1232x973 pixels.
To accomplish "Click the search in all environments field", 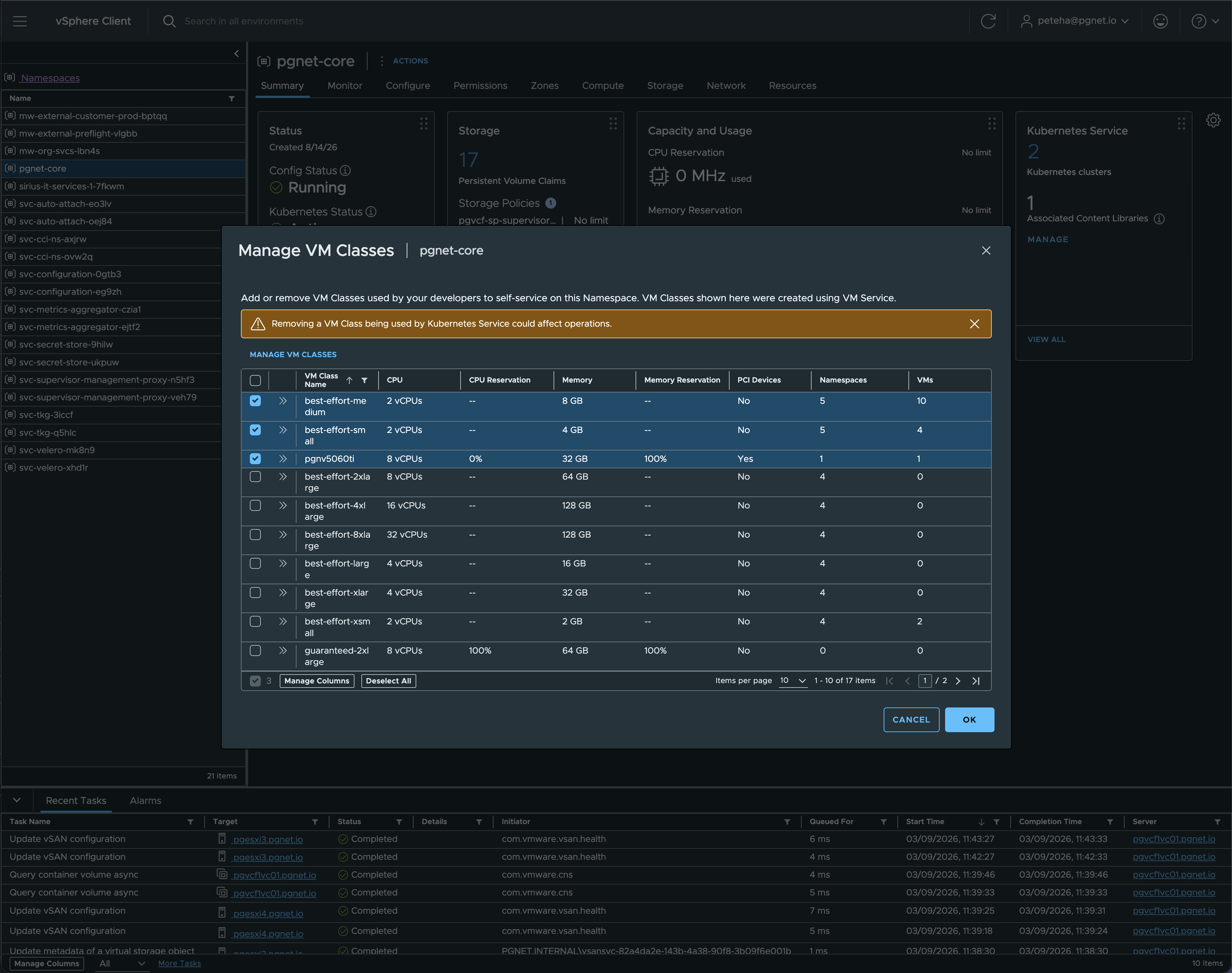I will pyautogui.click(x=243, y=21).
